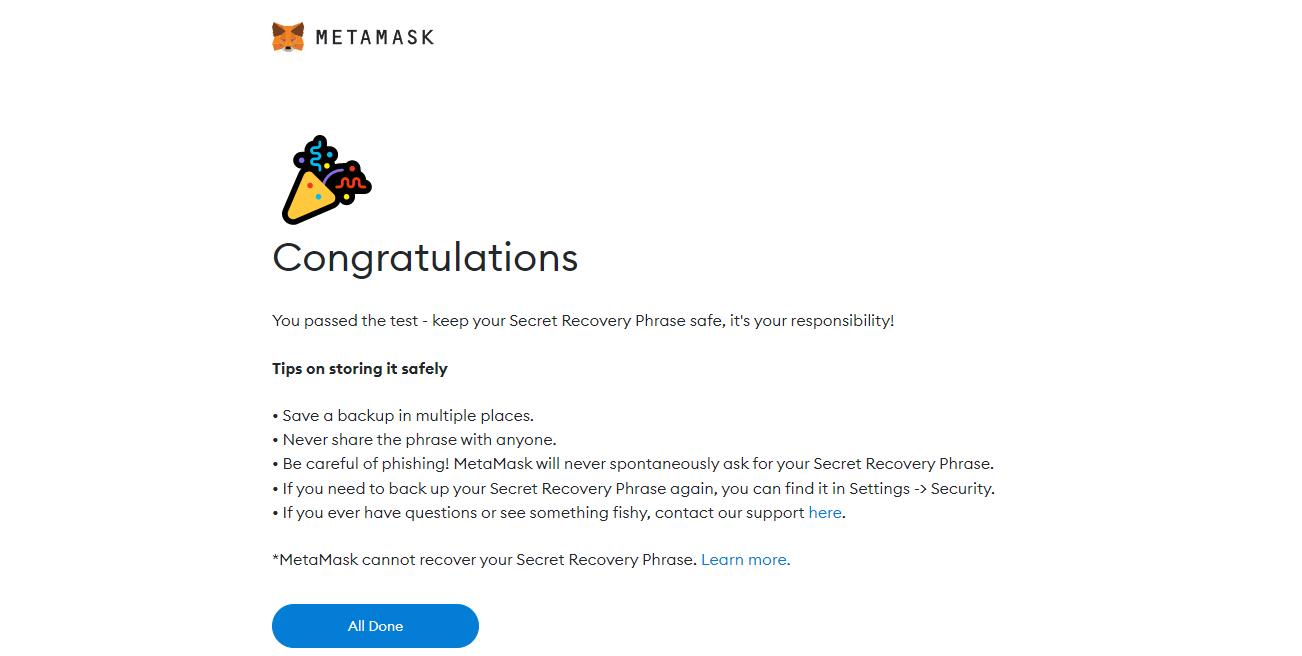
Task: Follow the 'Learn more.' link
Action: 745,560
